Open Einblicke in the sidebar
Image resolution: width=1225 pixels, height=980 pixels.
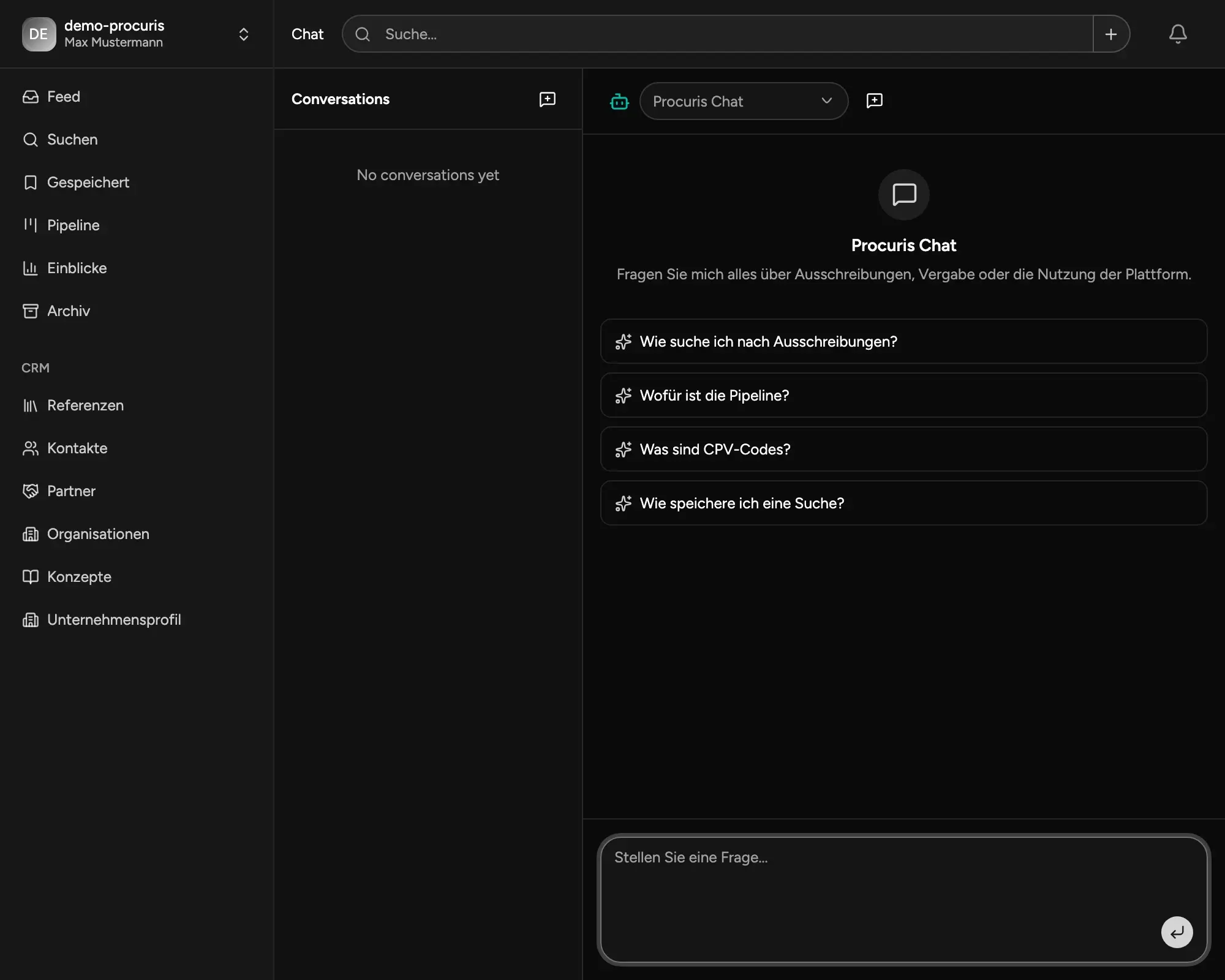(136, 268)
